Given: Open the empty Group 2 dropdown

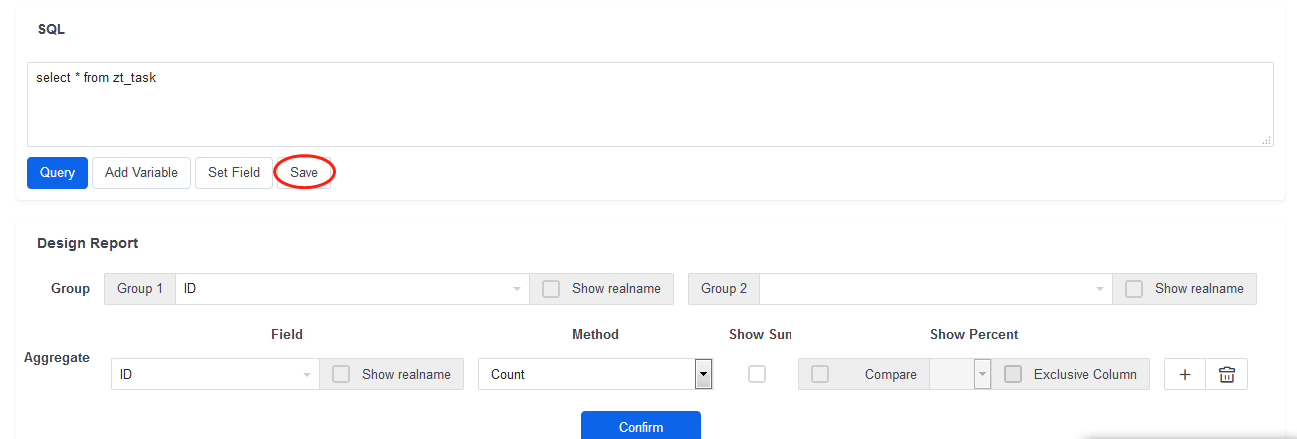Looking at the screenshot, I should coord(935,289).
